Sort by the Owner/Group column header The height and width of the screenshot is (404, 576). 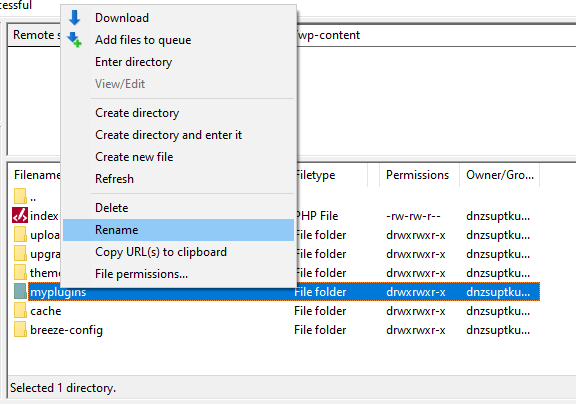point(500,175)
